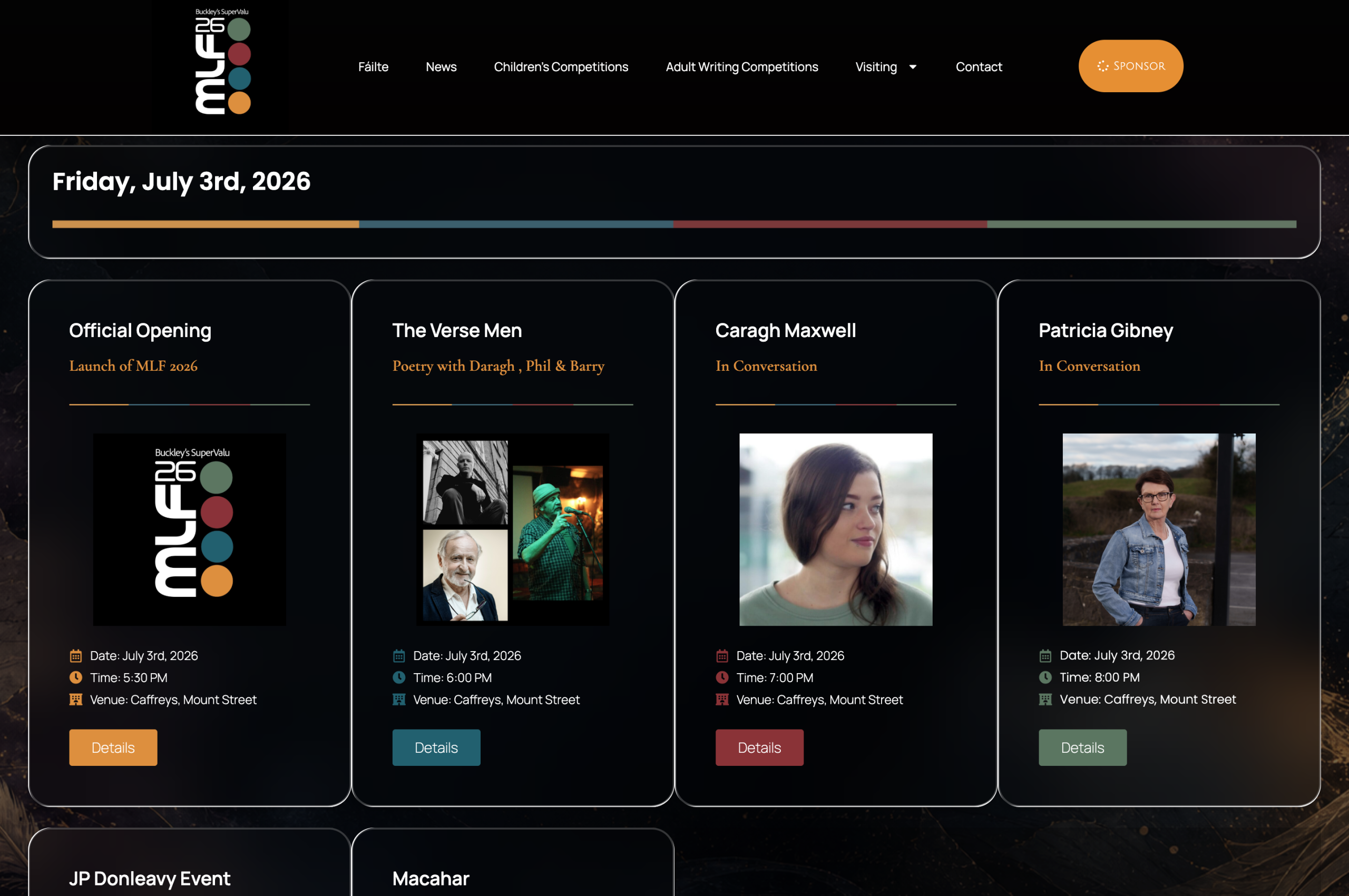Click 'Poetry with Daragh , Phil & Barry' subtitle
The image size is (1349, 896).
coord(498,366)
